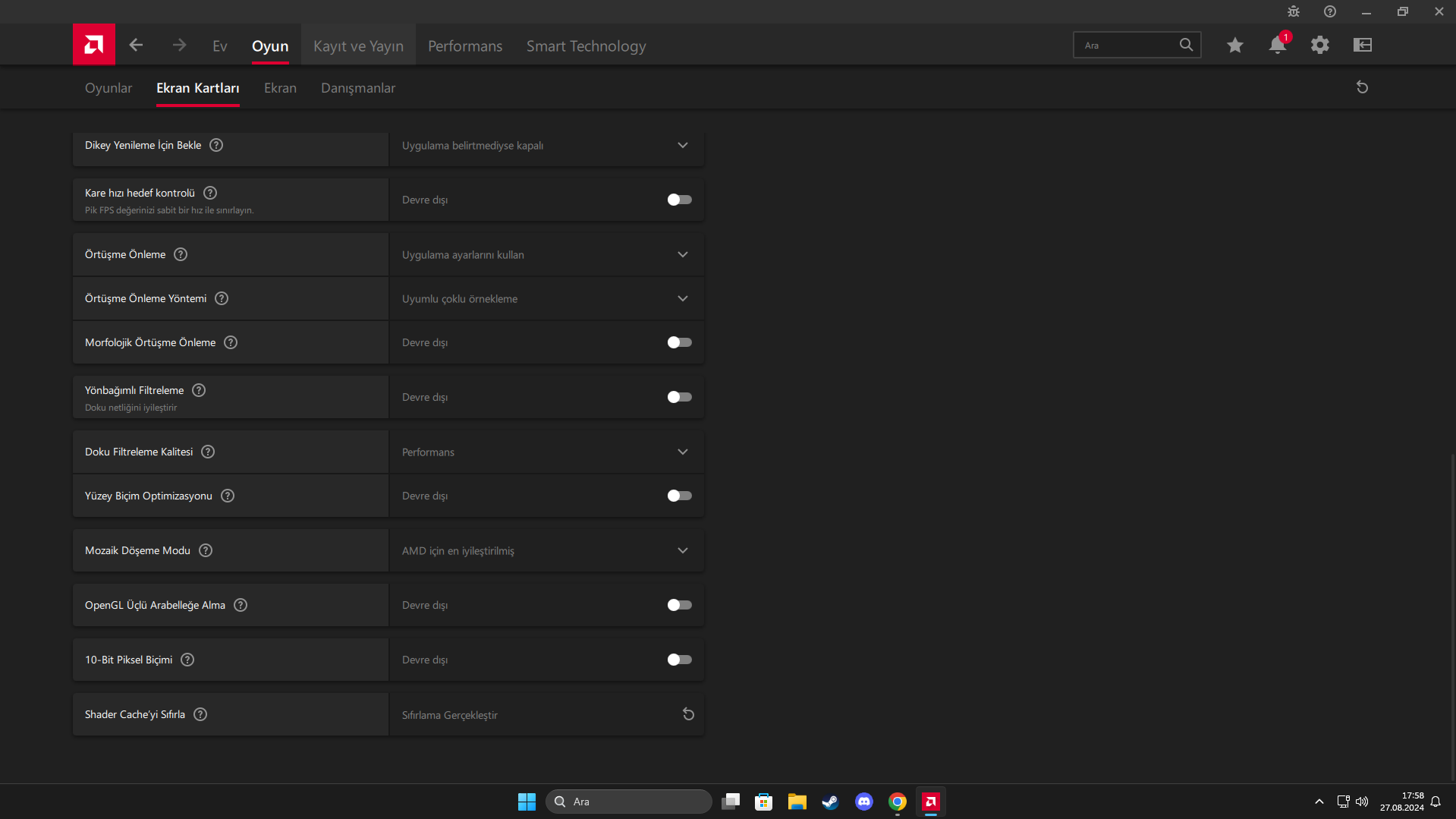Open Google Chrome from taskbar
The width and height of the screenshot is (1456, 819).
(897, 802)
